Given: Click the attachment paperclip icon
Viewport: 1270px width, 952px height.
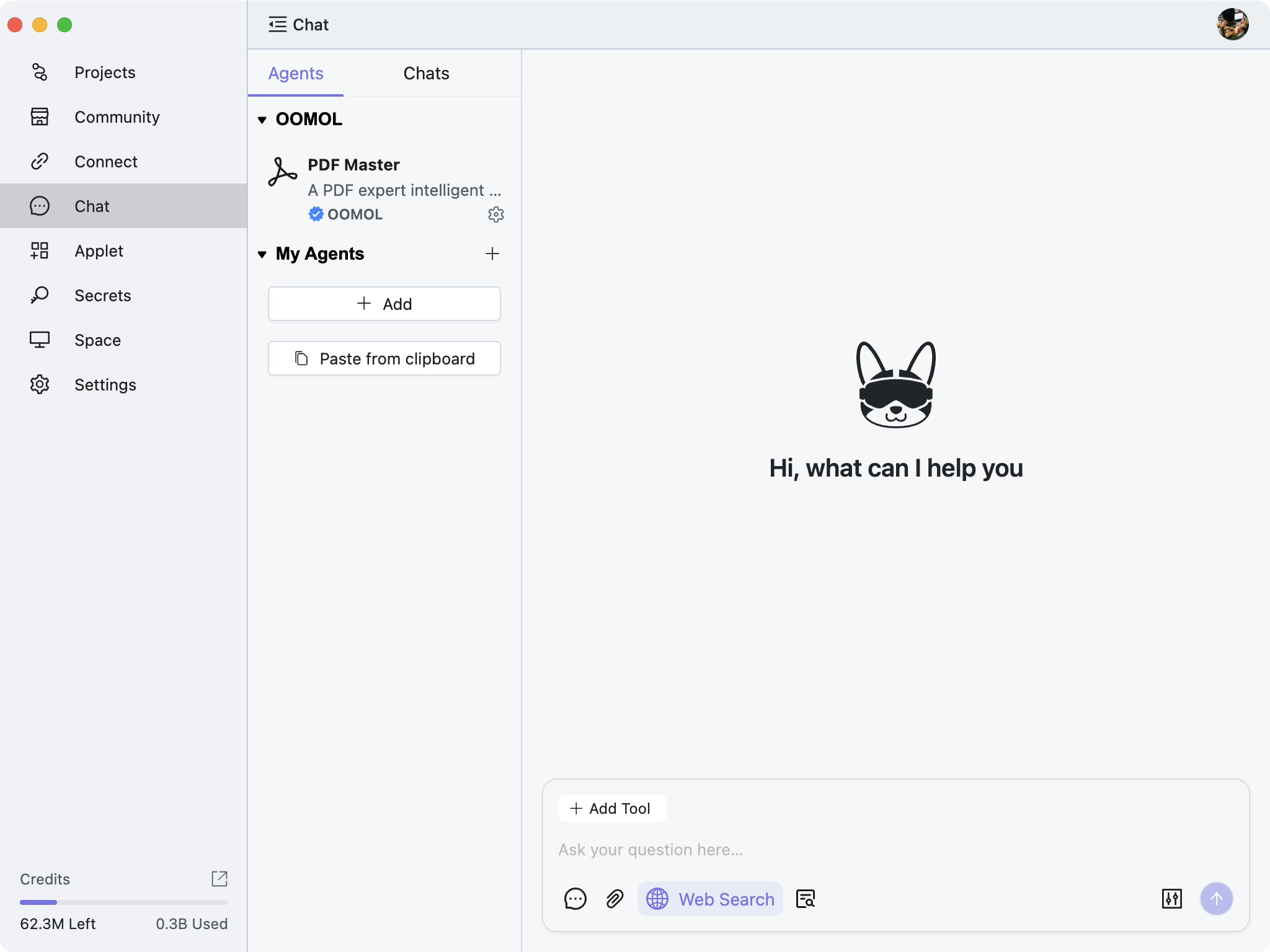Looking at the screenshot, I should [x=614, y=898].
